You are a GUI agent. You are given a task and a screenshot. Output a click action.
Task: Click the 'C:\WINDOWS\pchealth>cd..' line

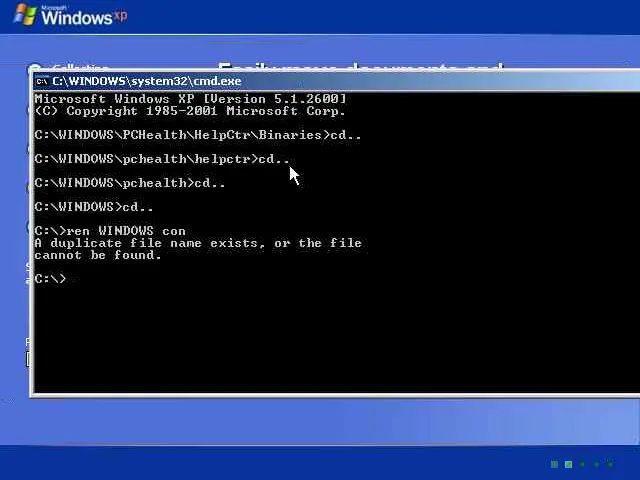pos(130,183)
